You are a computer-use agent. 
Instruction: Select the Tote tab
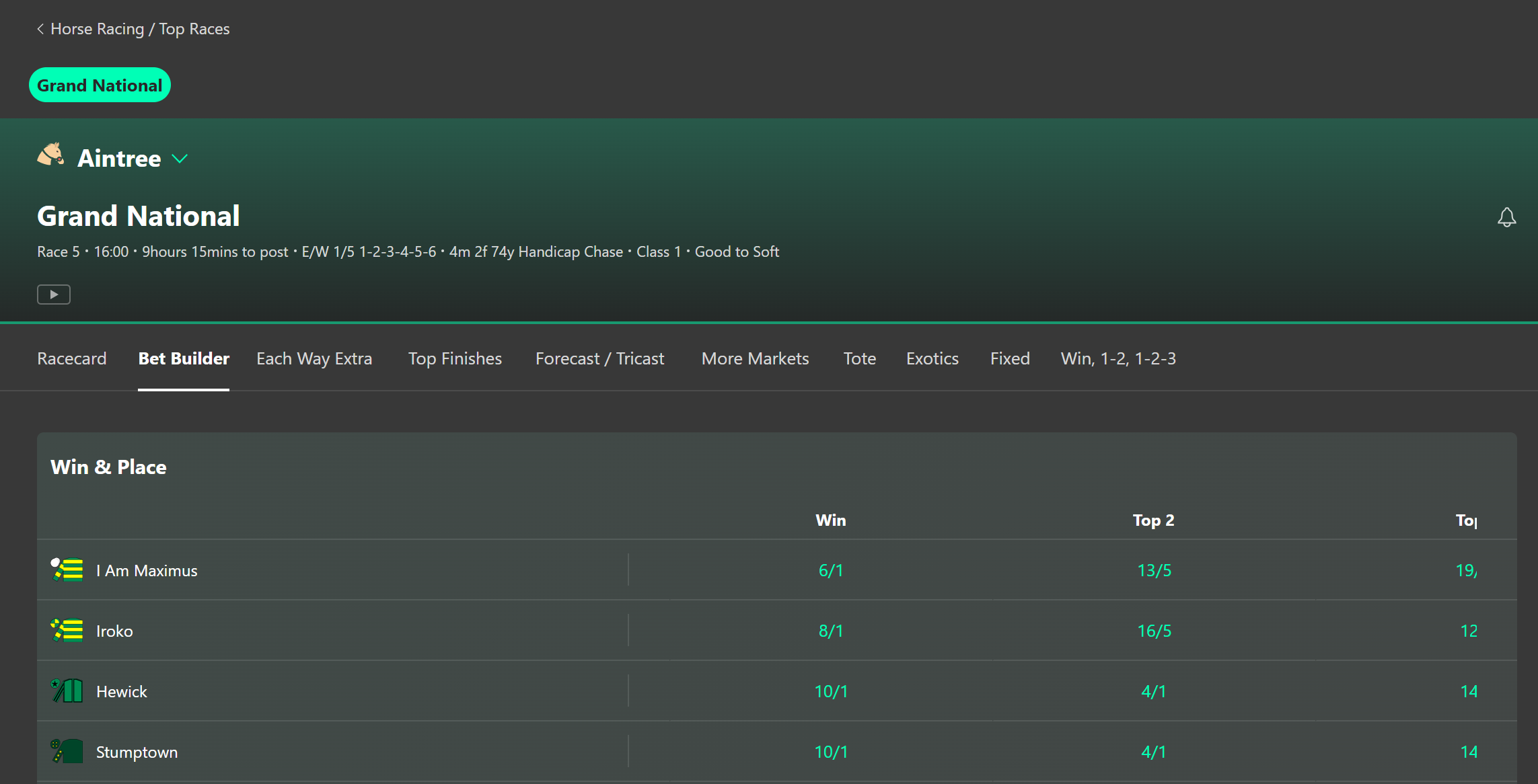pyautogui.click(x=859, y=358)
